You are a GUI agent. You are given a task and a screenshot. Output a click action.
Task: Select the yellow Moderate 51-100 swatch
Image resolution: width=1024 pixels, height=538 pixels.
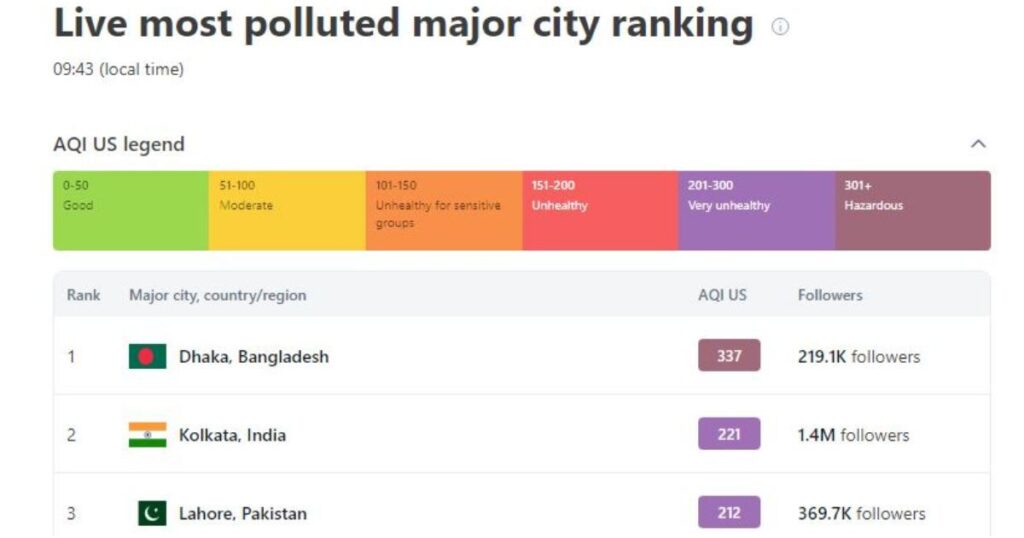[x=287, y=211]
